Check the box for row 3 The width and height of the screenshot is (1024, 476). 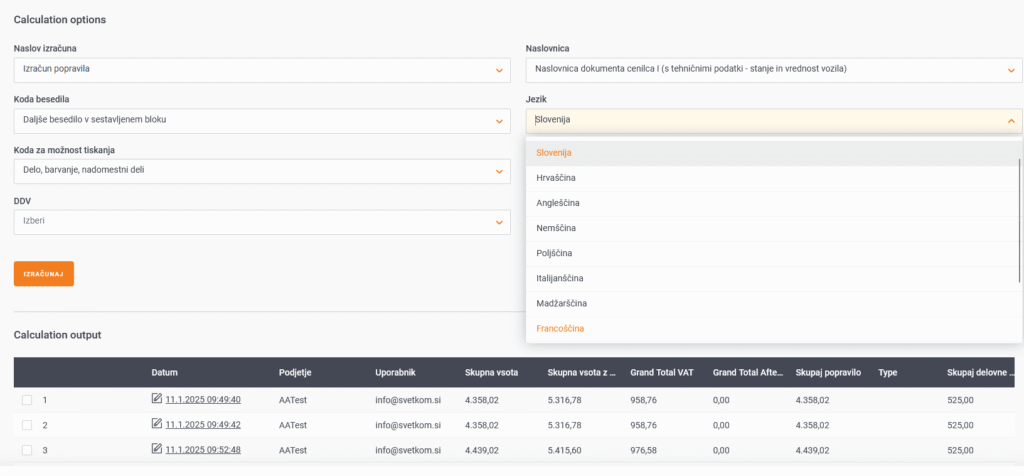[27, 450]
